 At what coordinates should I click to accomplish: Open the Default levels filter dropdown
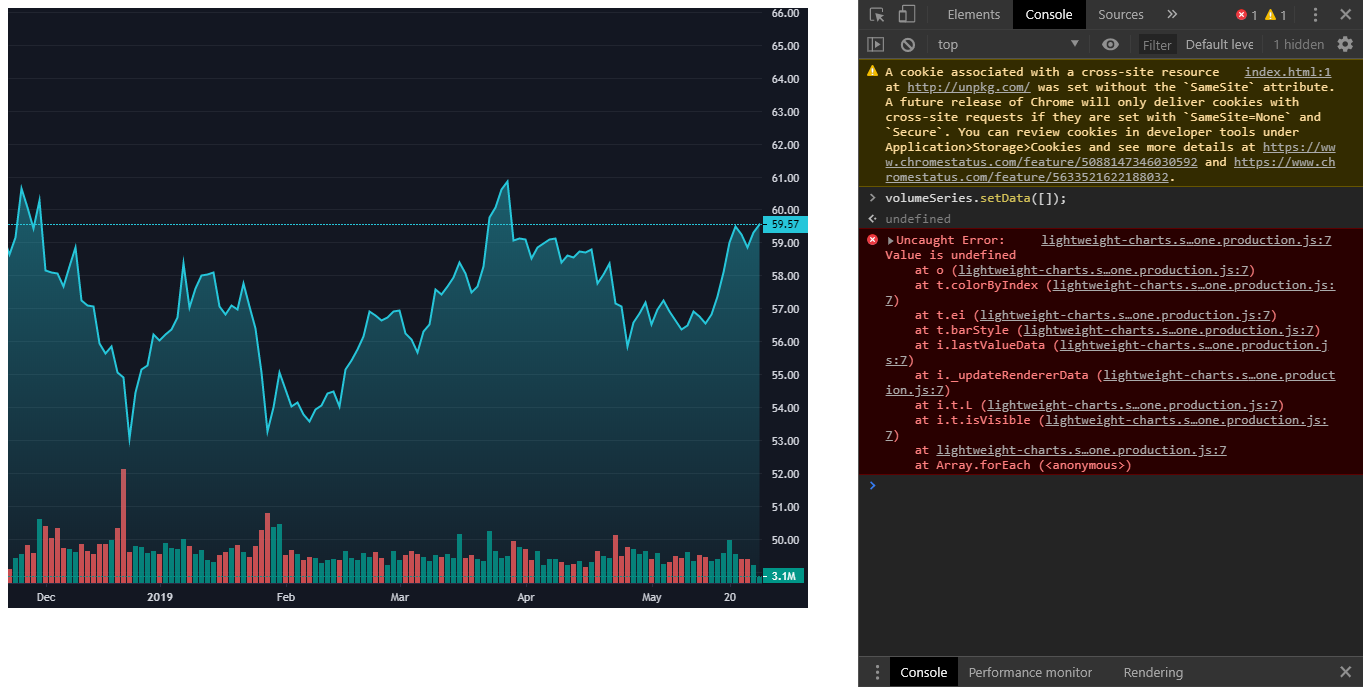tap(1219, 43)
